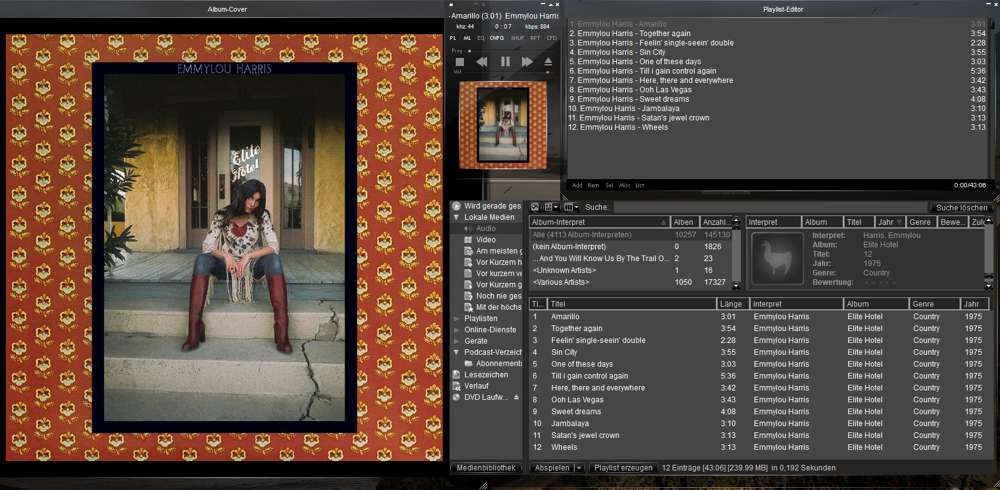The image size is (1000, 490).
Task: Click the Eject open-file button
Action: click(548, 62)
